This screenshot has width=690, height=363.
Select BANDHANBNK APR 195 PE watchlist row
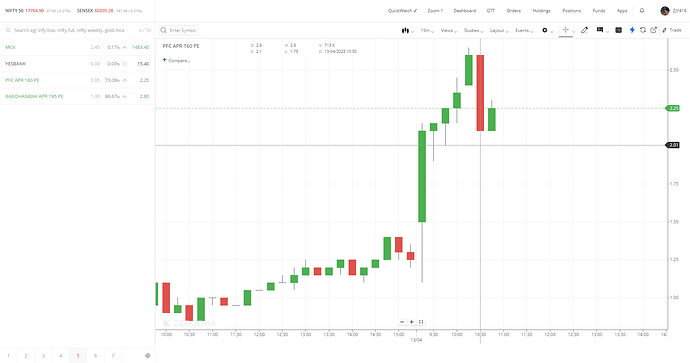tap(77, 96)
